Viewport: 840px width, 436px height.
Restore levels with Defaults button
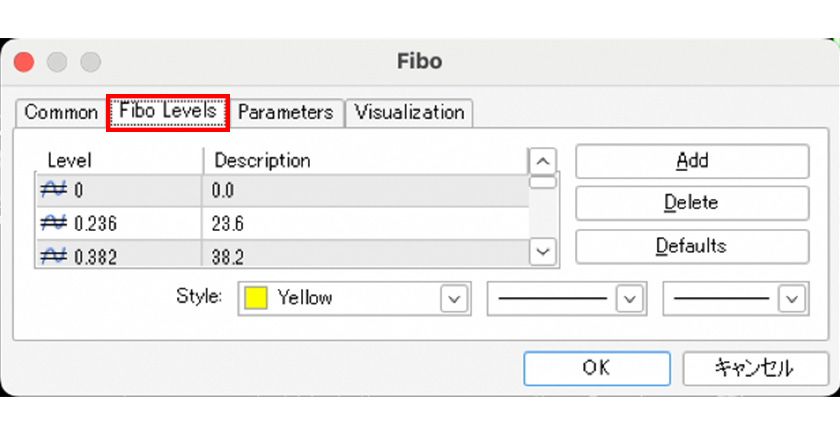click(x=691, y=246)
